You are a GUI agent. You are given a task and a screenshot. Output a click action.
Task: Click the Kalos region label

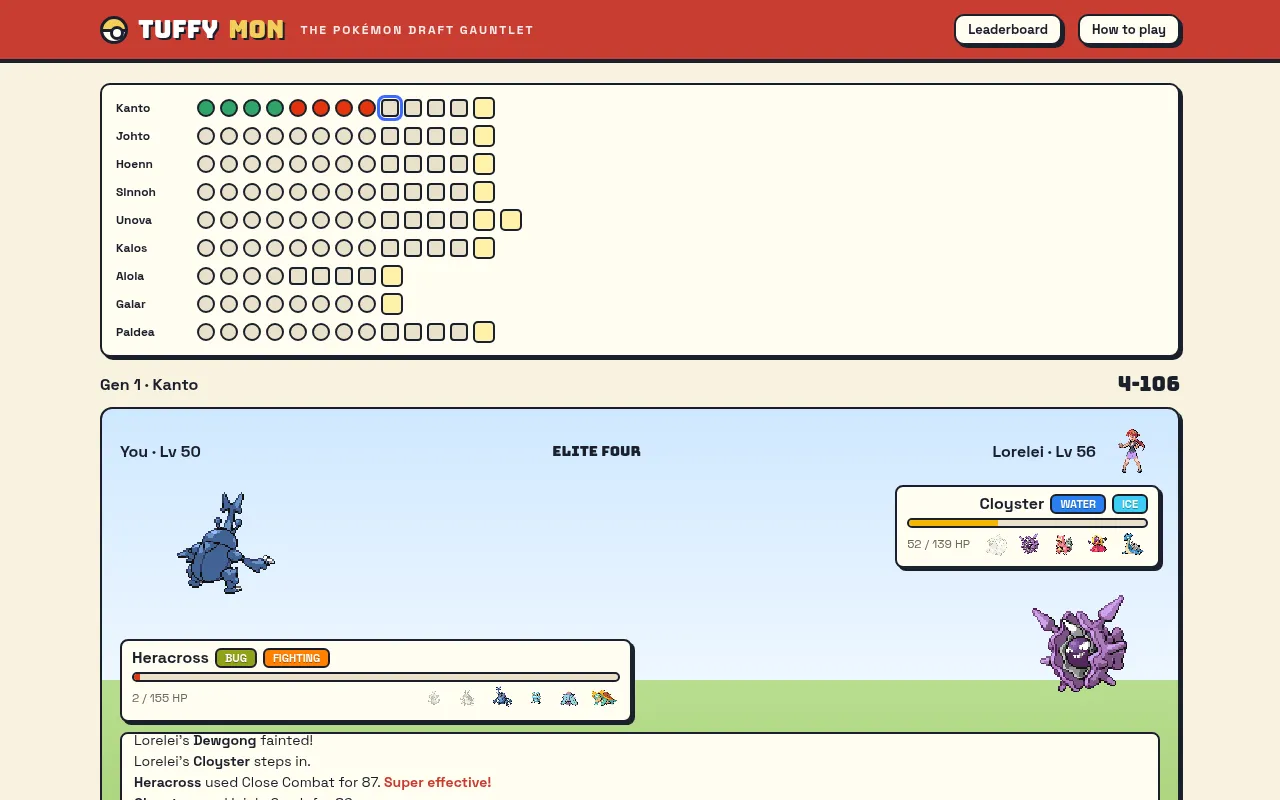tap(131, 248)
